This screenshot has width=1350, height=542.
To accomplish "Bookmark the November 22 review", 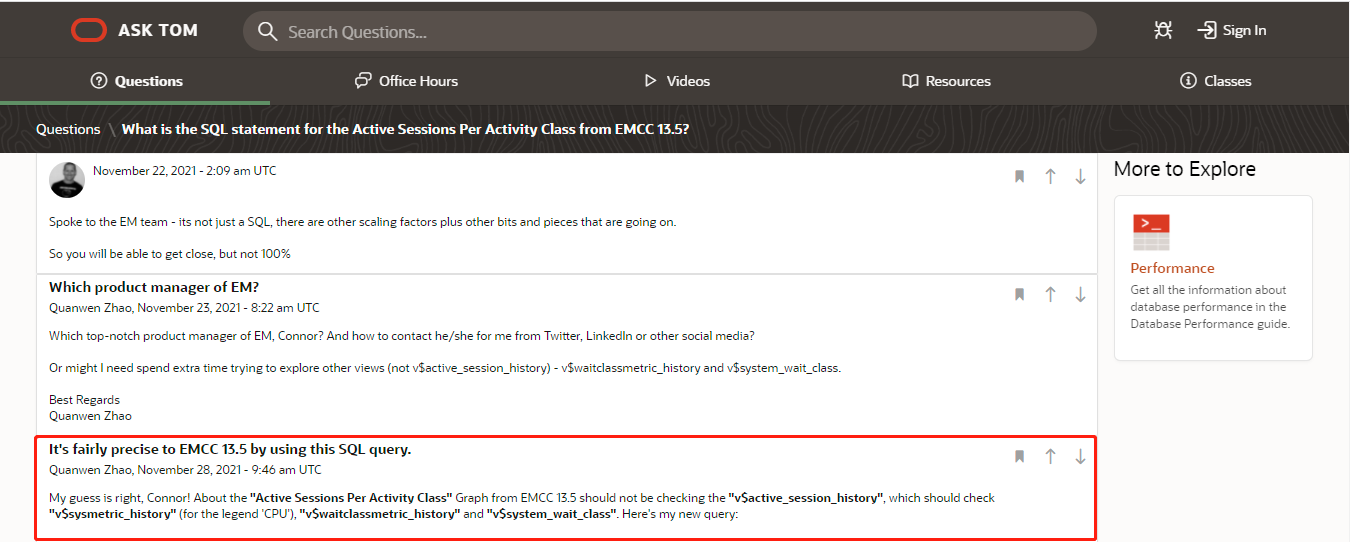I will (1019, 176).
